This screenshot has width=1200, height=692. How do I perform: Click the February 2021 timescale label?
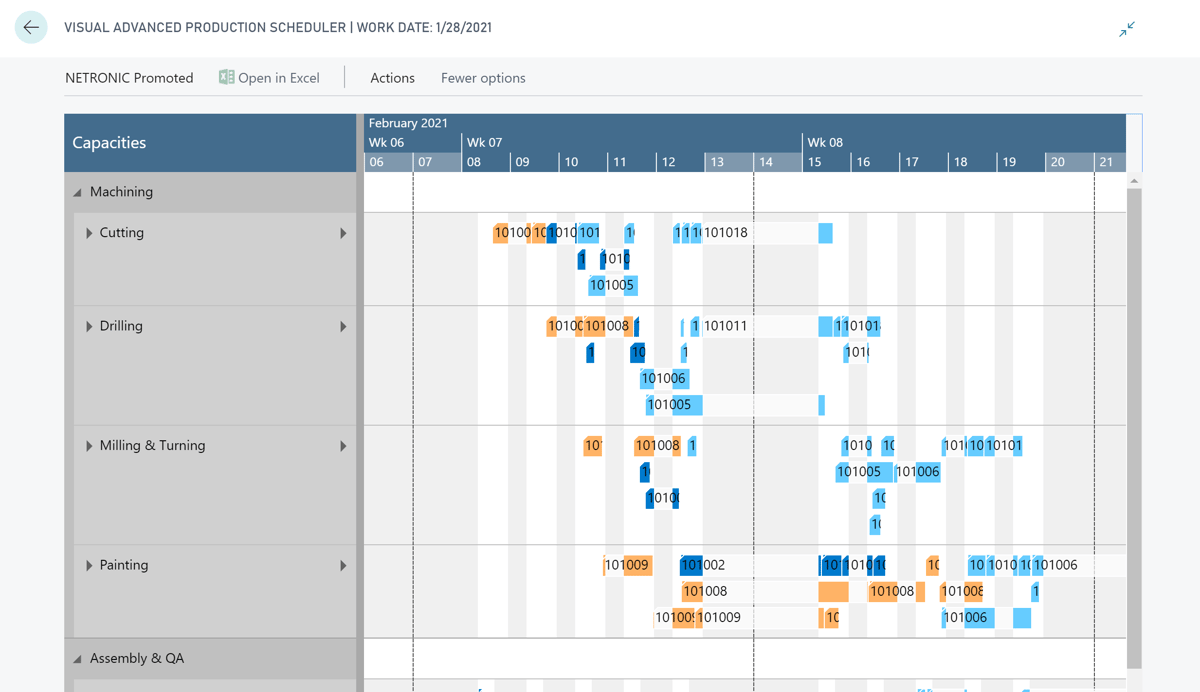click(x=408, y=123)
